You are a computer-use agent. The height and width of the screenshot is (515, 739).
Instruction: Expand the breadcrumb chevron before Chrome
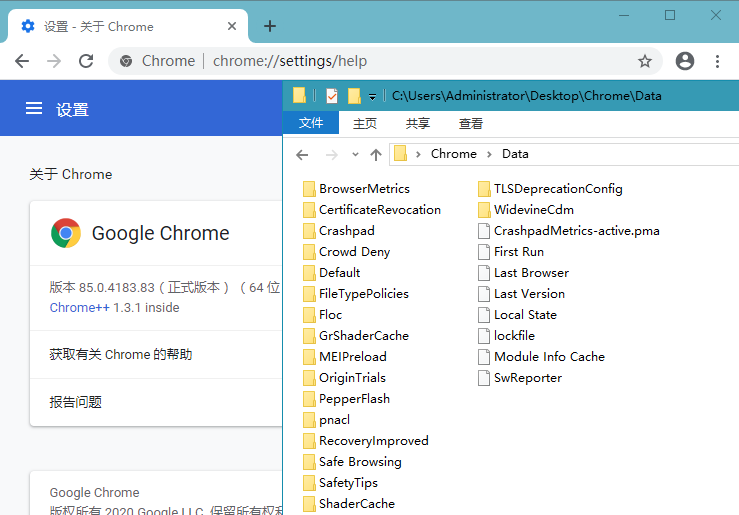click(x=418, y=155)
